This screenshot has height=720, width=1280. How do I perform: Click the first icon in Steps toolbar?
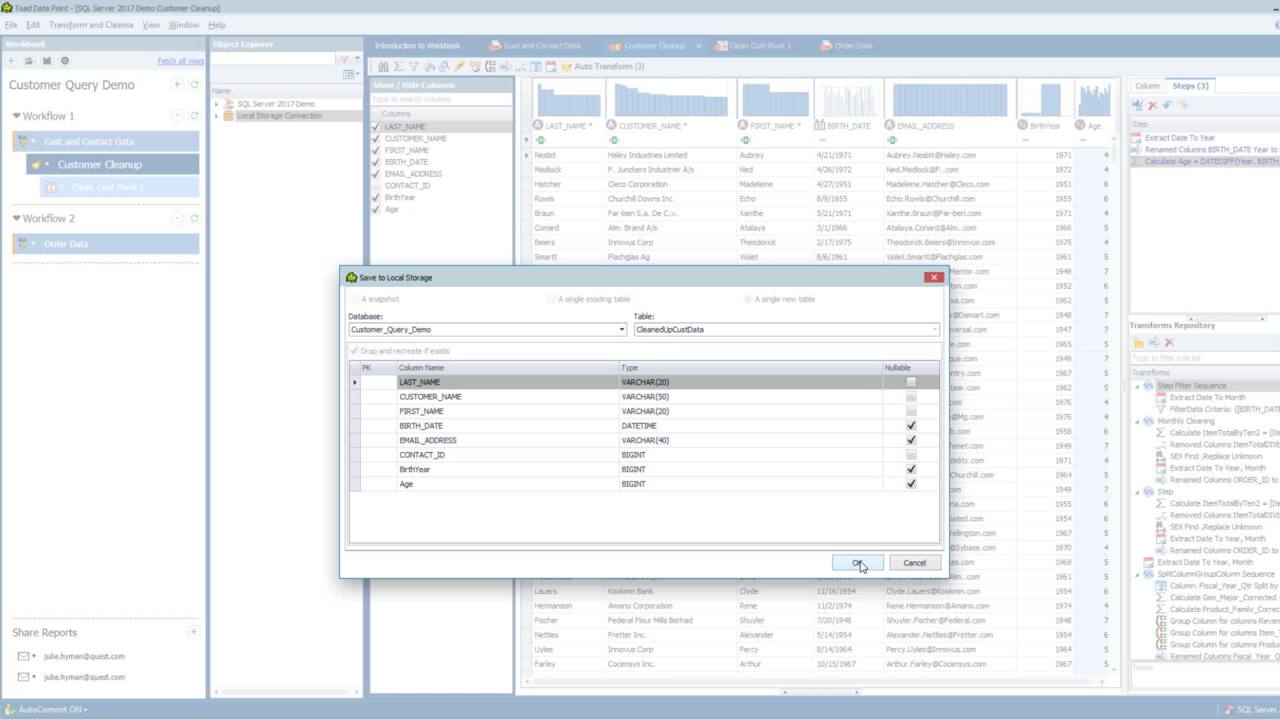tap(1138, 105)
